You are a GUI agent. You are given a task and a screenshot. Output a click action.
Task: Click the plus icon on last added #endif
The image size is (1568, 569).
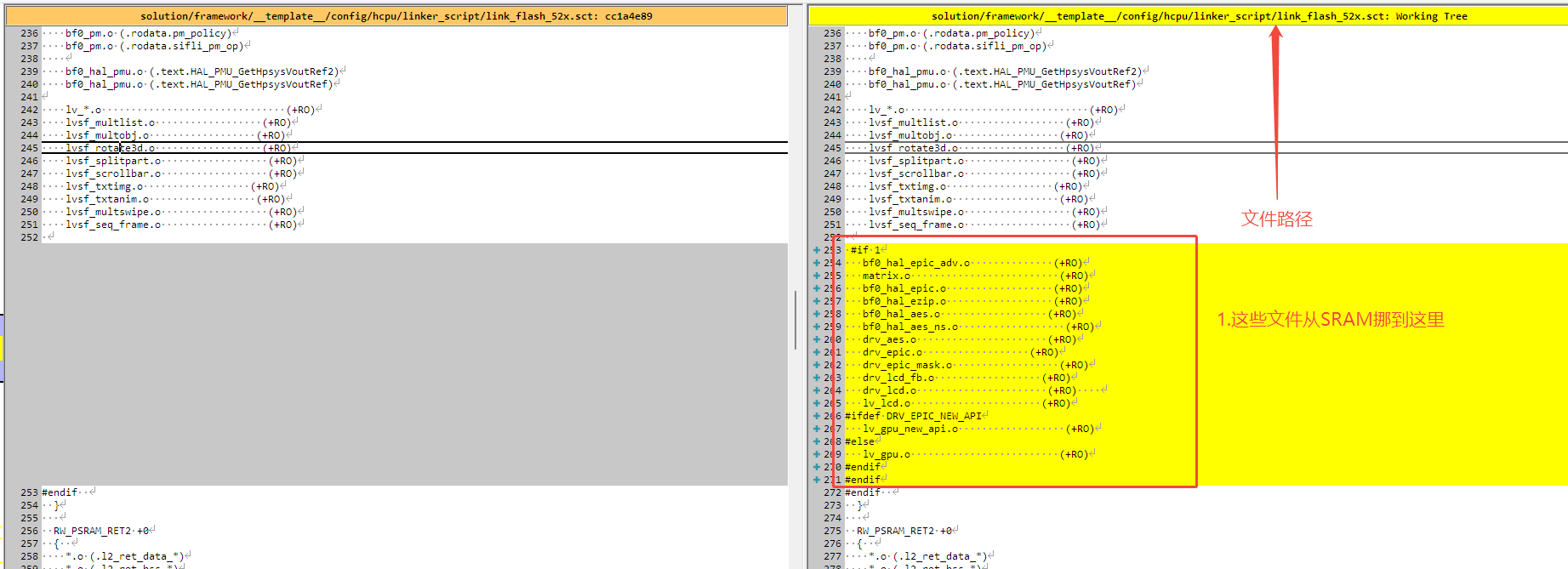[817, 480]
